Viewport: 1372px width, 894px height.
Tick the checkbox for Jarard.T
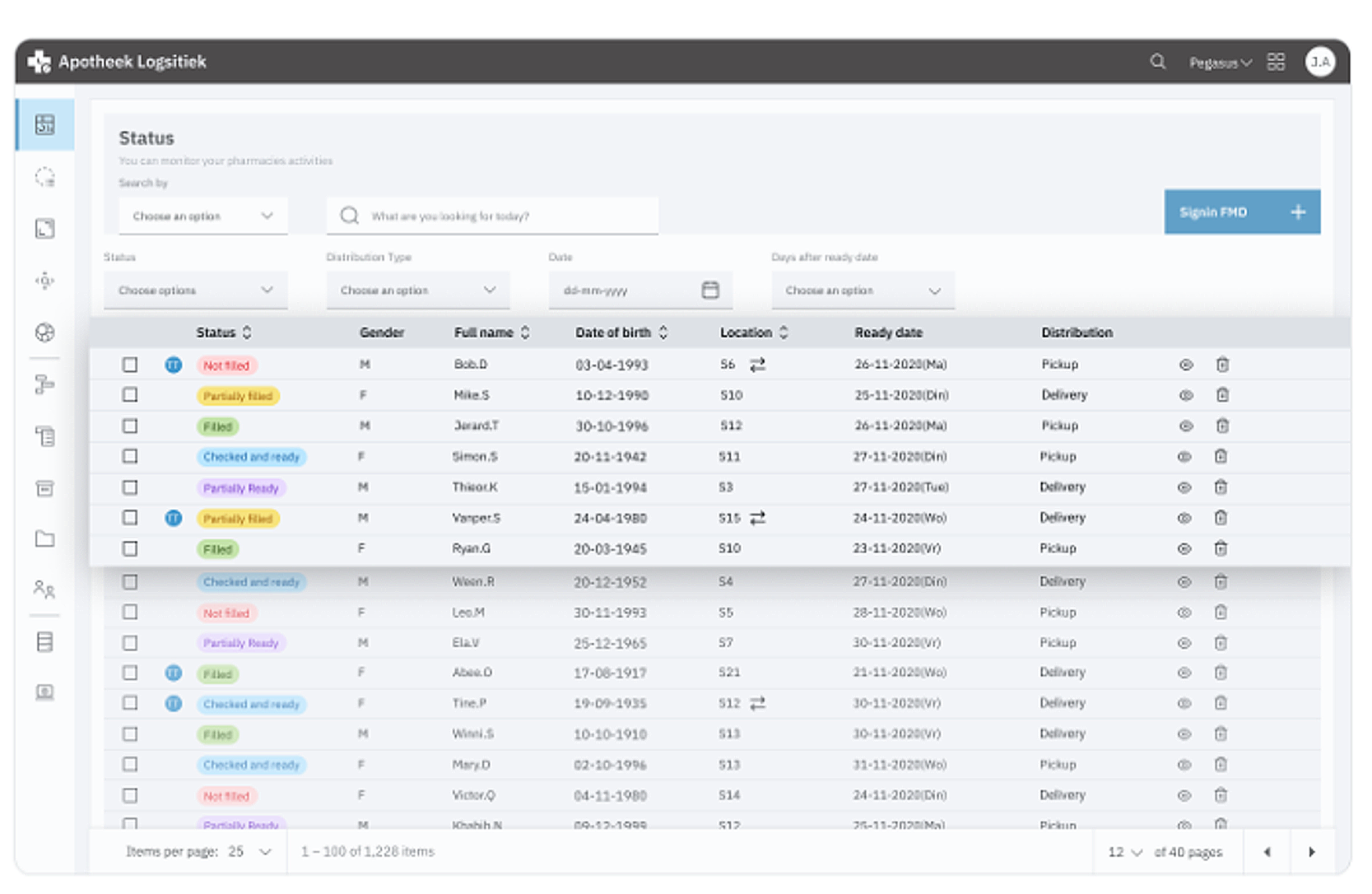(x=130, y=426)
